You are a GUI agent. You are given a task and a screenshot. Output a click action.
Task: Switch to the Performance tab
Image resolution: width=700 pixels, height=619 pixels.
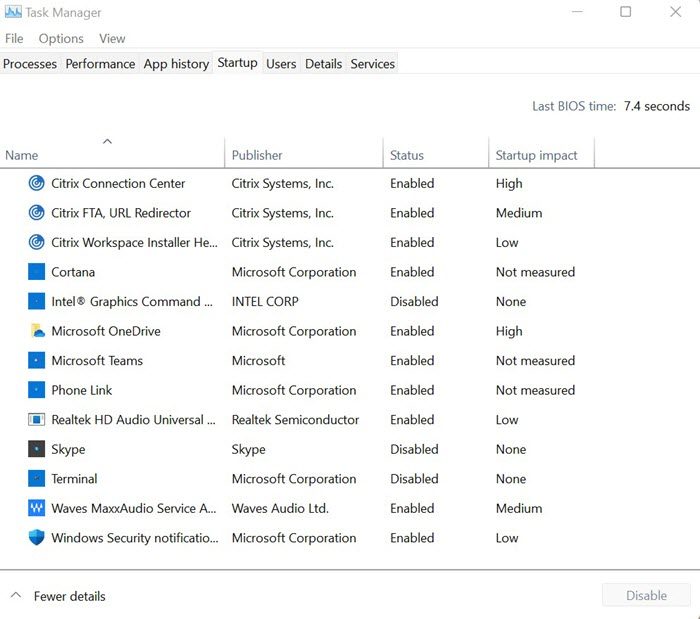click(x=100, y=64)
